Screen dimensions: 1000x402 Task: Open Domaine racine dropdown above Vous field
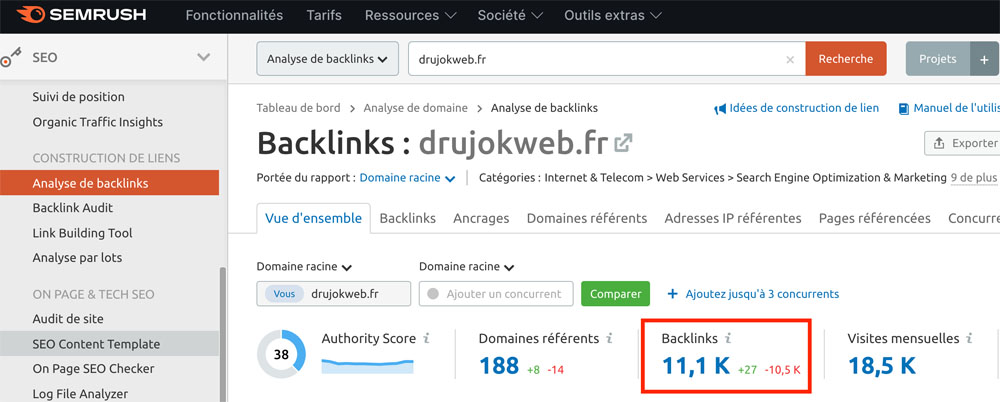coord(304,267)
